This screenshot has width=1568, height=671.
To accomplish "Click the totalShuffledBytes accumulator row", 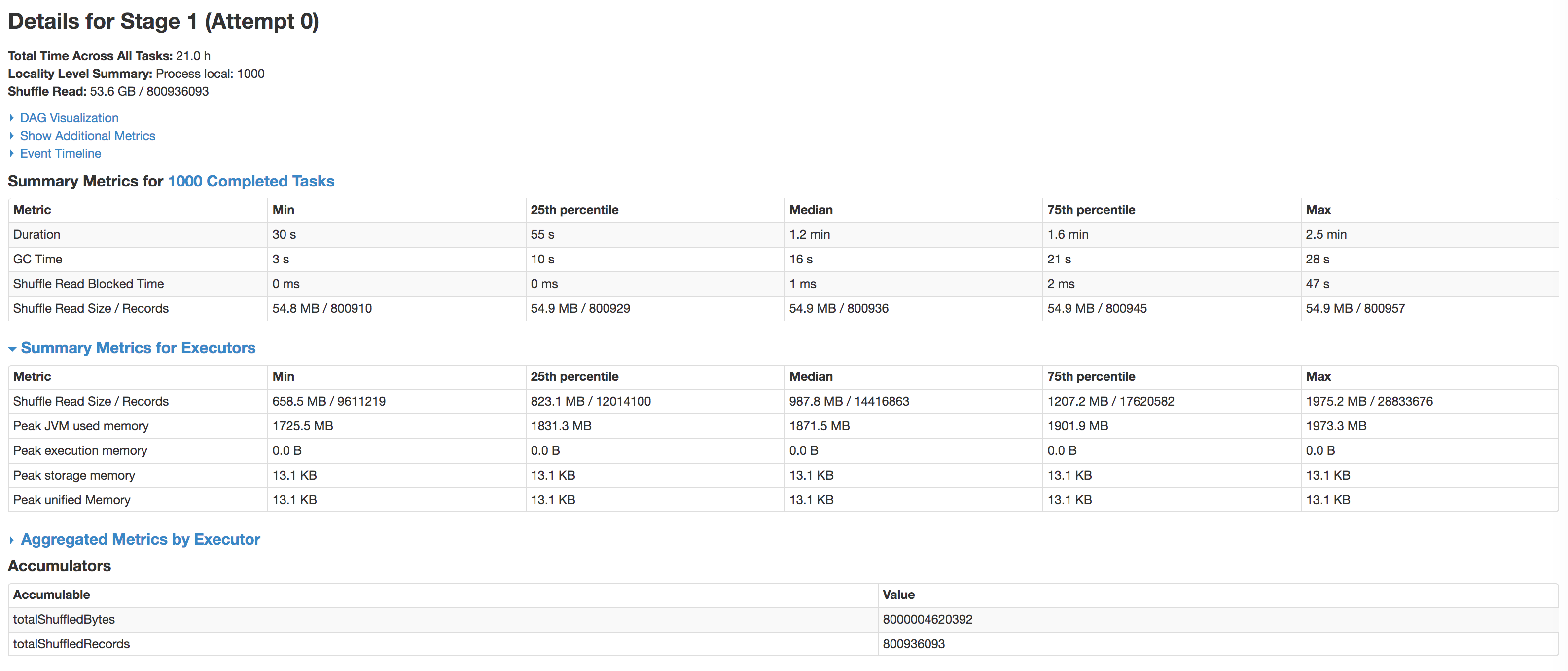I will point(64,619).
